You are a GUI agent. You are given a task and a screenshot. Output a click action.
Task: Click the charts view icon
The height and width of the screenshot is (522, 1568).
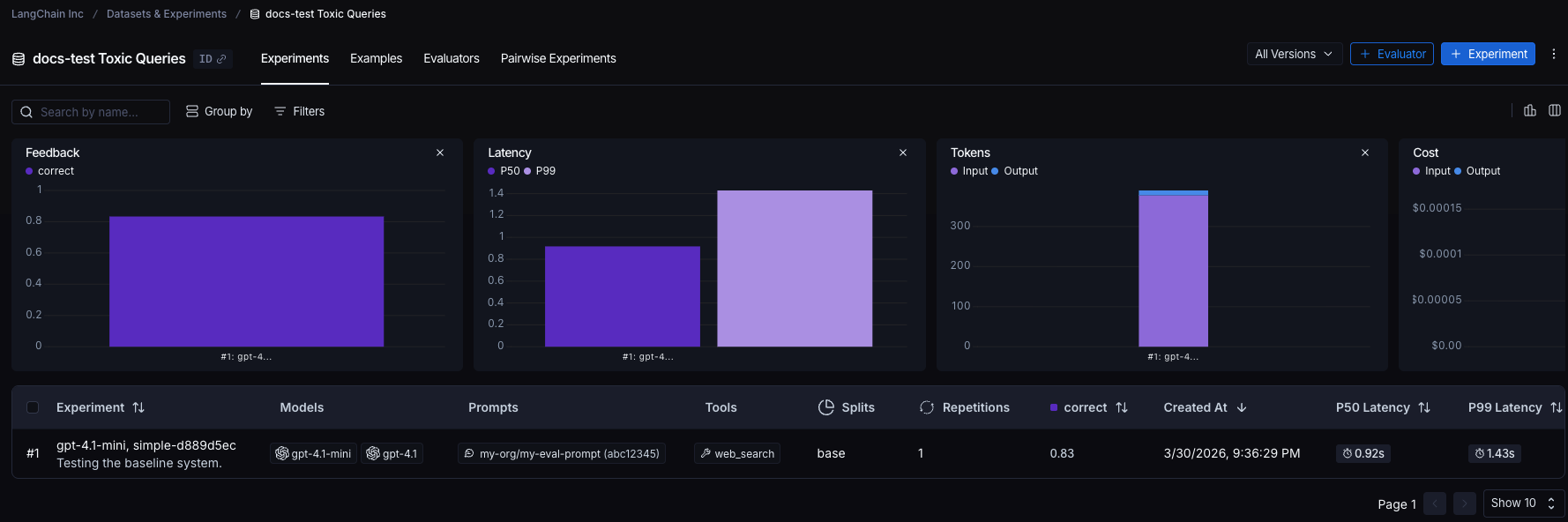(x=1530, y=110)
